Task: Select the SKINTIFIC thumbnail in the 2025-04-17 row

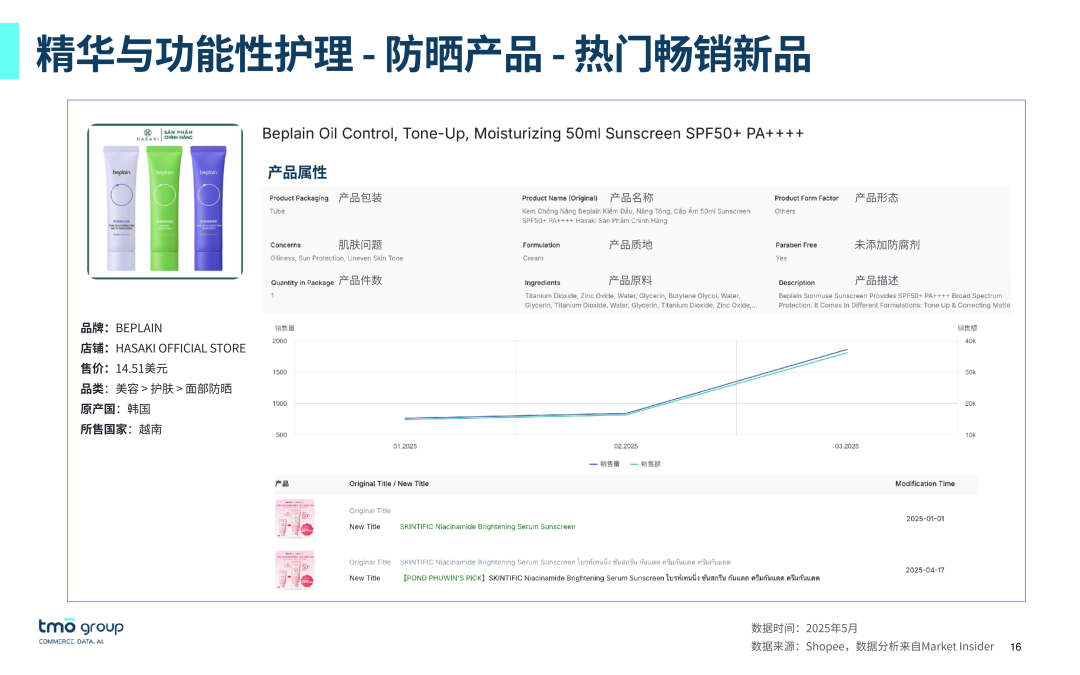Action: (295, 570)
